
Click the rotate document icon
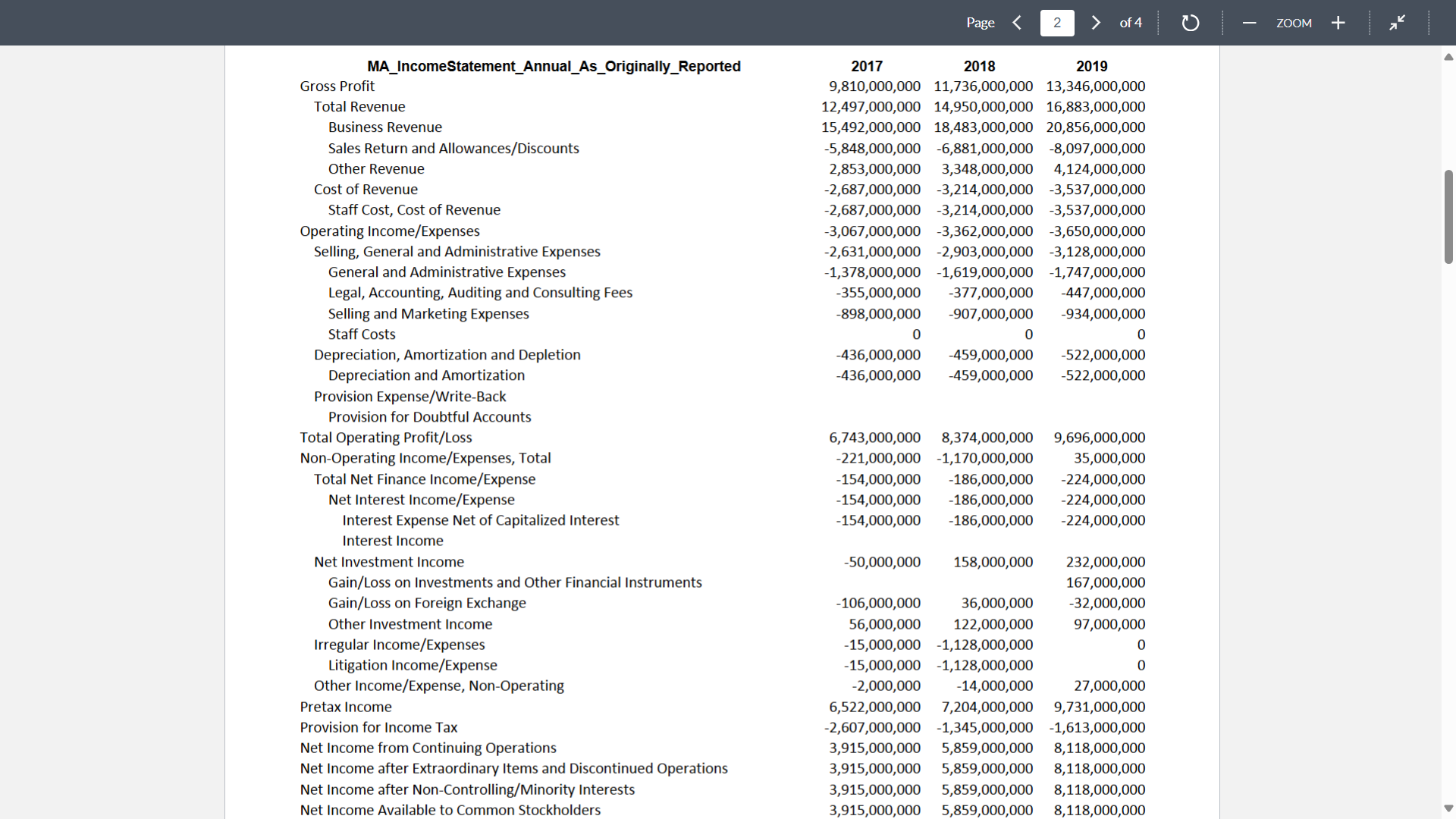tap(1191, 23)
